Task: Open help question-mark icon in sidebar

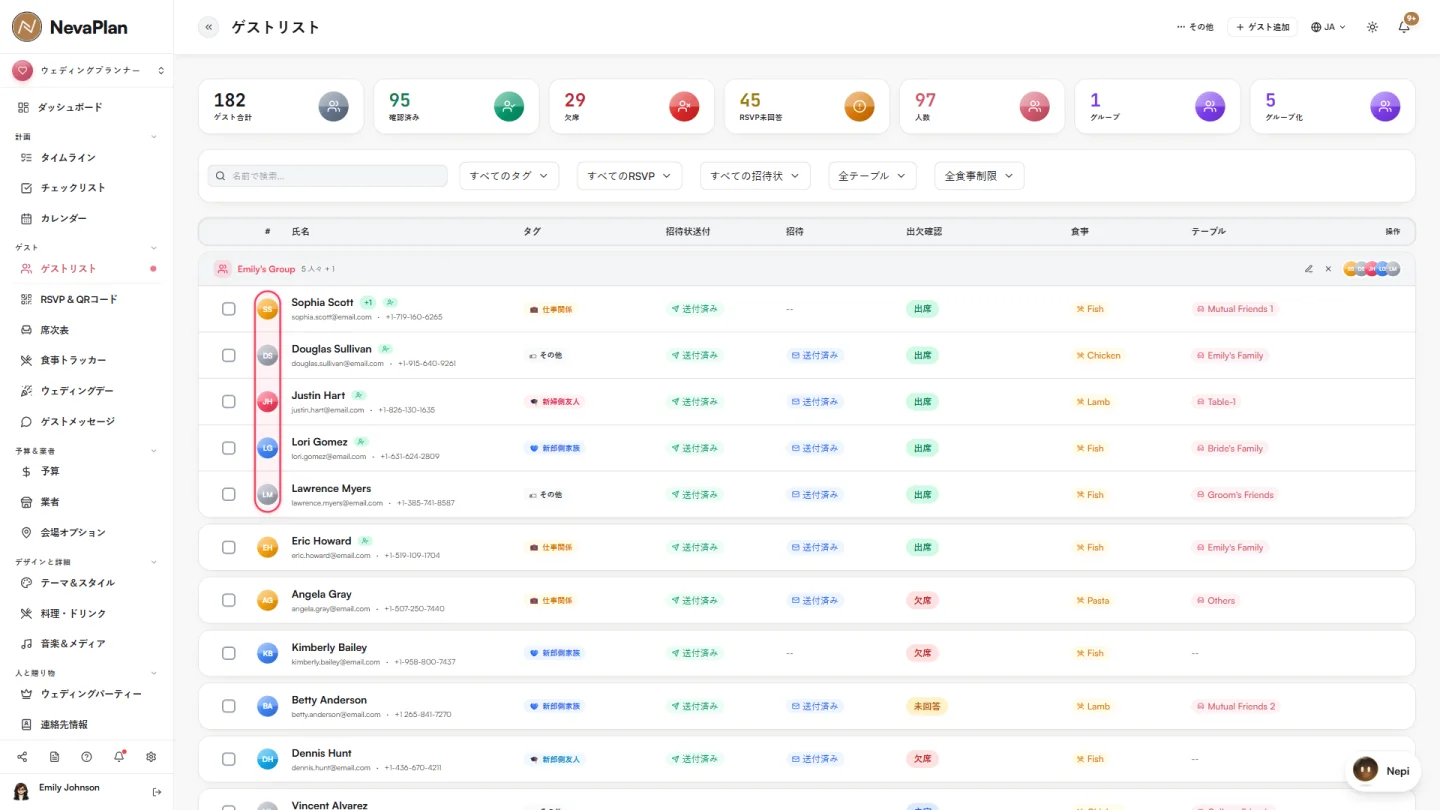Action: click(x=87, y=757)
